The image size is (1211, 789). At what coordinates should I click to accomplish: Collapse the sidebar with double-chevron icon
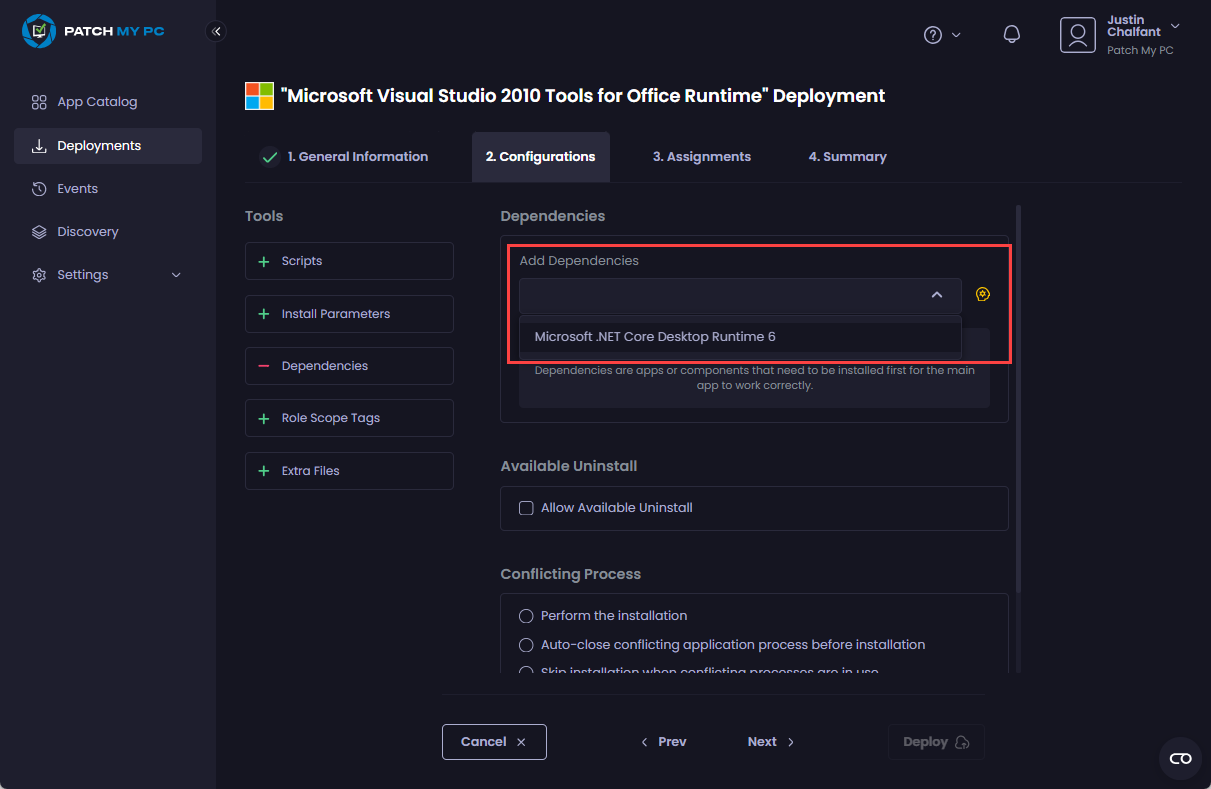coord(216,32)
